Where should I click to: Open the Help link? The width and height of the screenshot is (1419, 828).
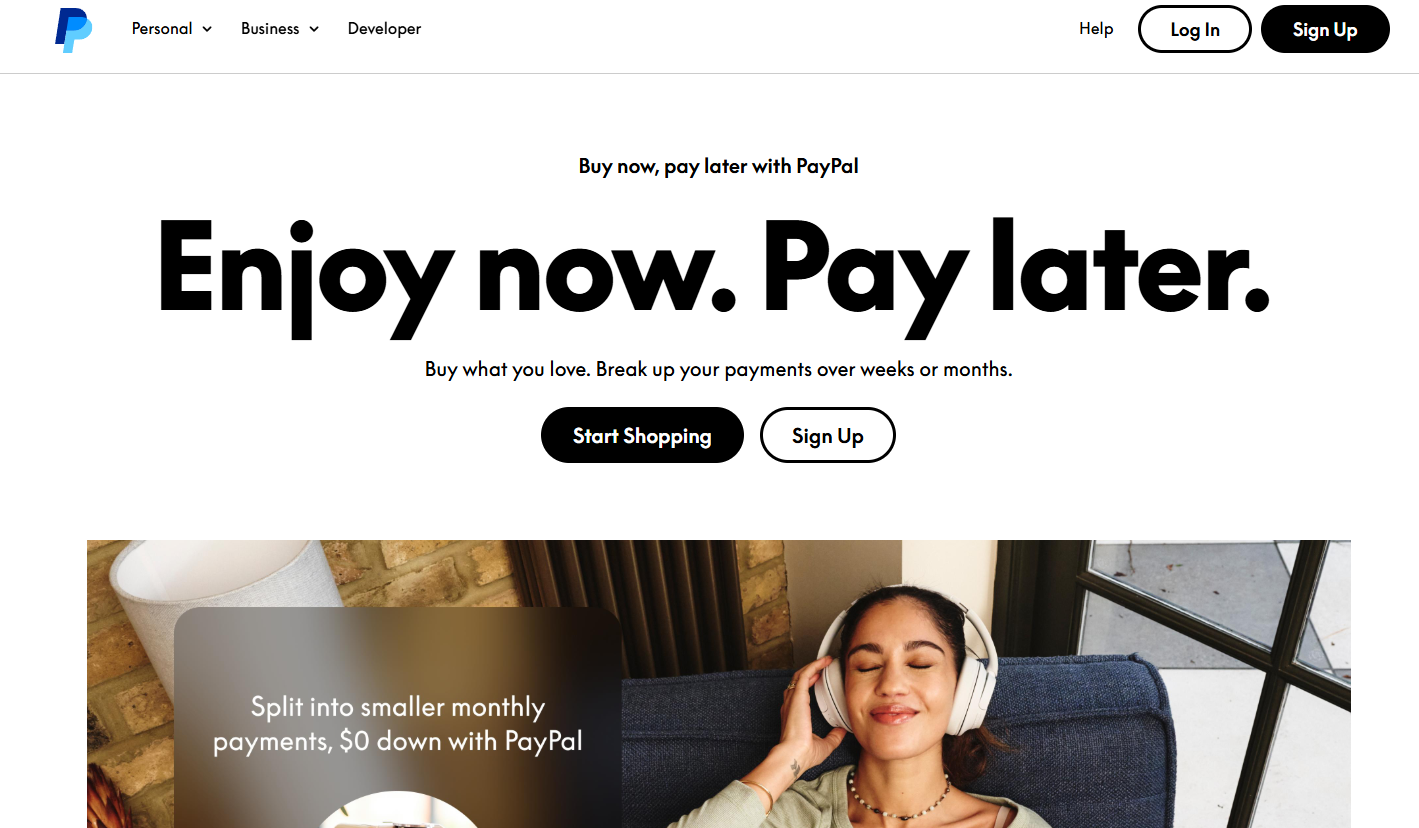point(1096,29)
